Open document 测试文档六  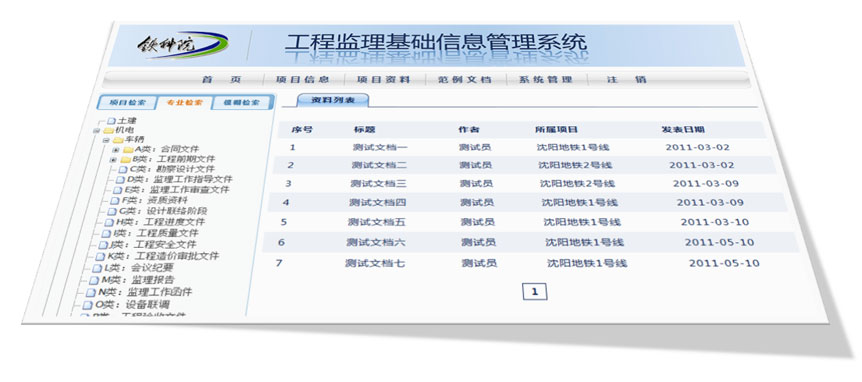376,242
